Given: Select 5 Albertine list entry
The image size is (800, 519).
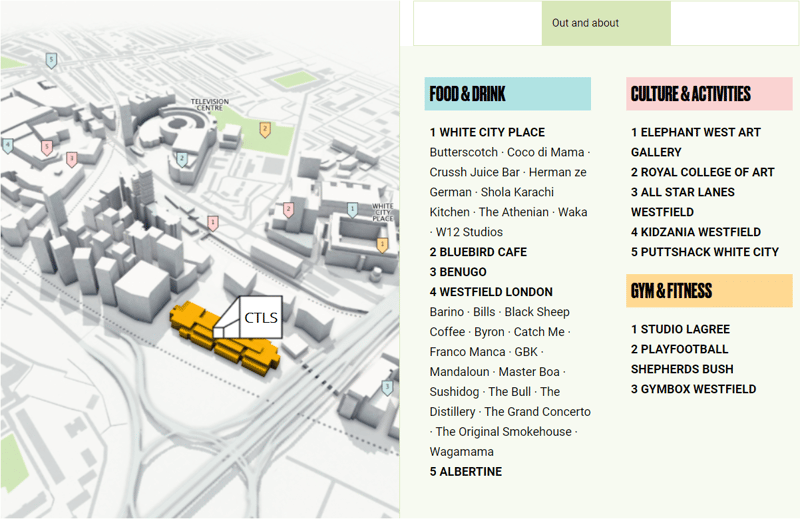Looking at the screenshot, I should pyautogui.click(x=466, y=471).
